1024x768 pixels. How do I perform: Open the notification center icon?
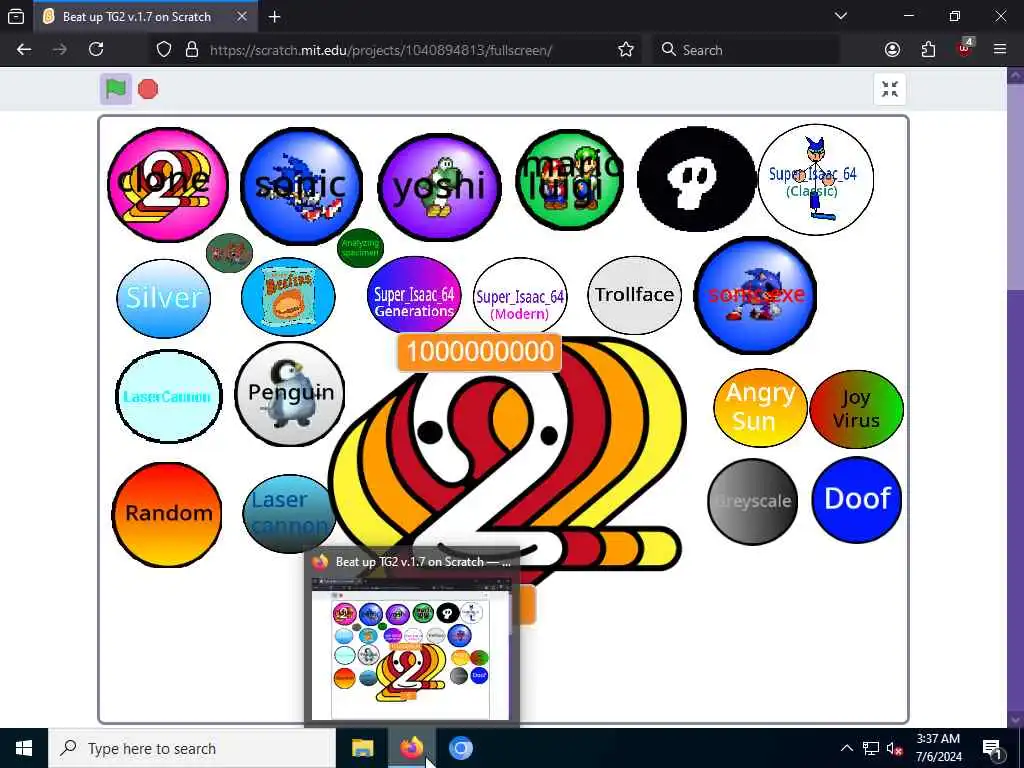[x=993, y=748]
